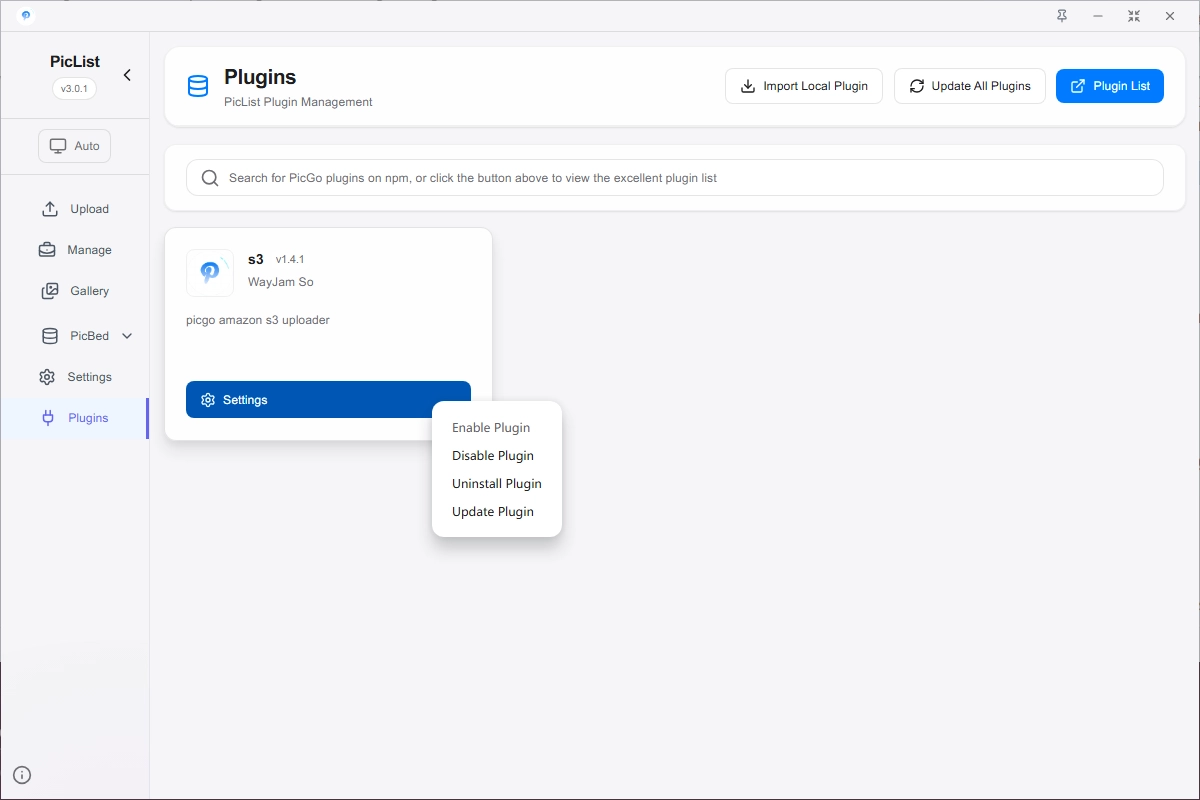
Task: Click the PicList logo in the title bar
Action: pos(25,16)
